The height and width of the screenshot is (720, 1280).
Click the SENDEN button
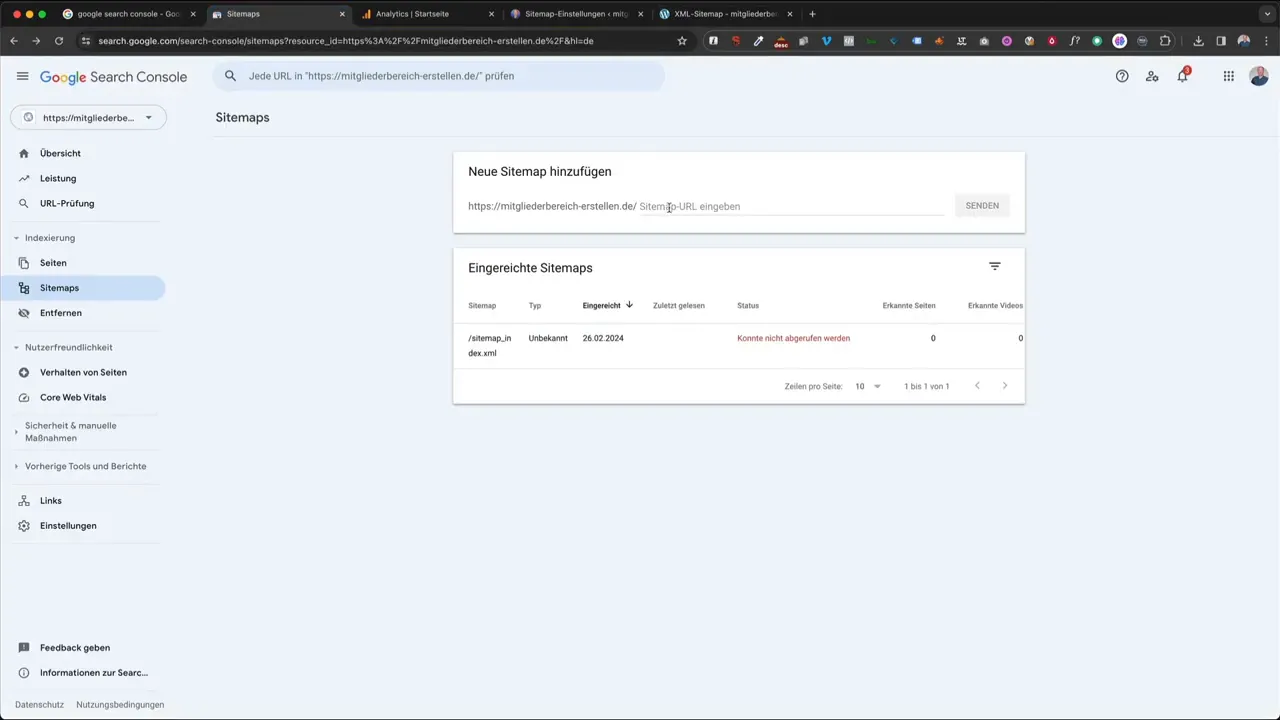(981, 206)
